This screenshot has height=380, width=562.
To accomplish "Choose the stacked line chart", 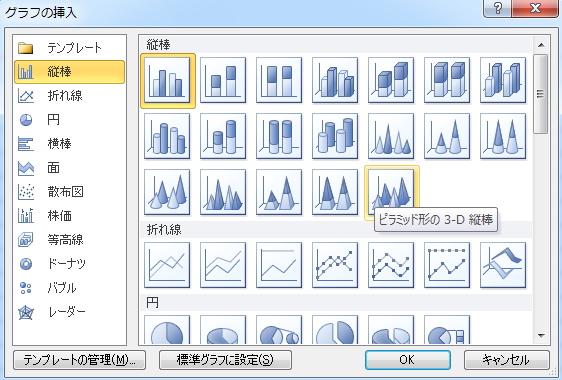I will pos(223,265).
